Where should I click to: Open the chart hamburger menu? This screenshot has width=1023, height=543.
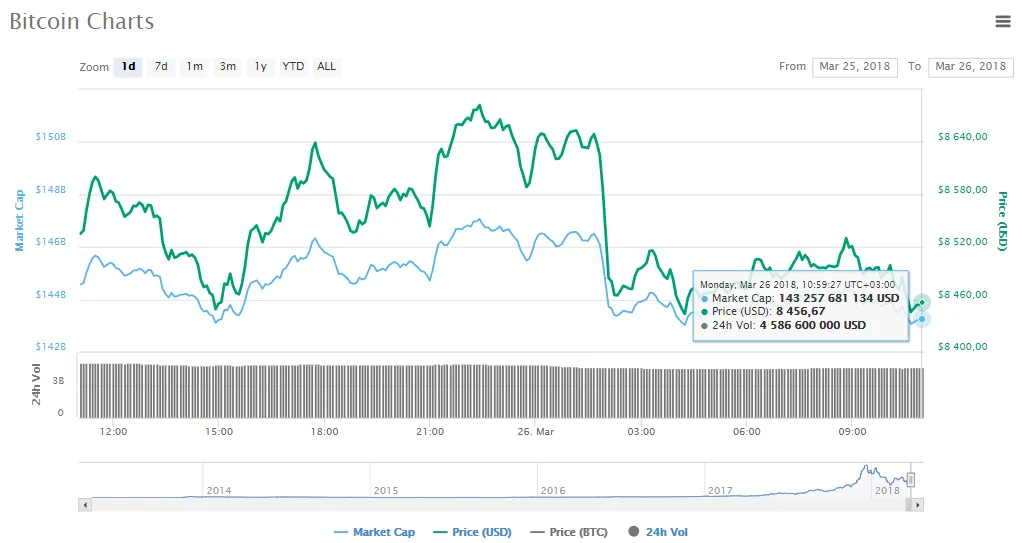[x=1002, y=21]
